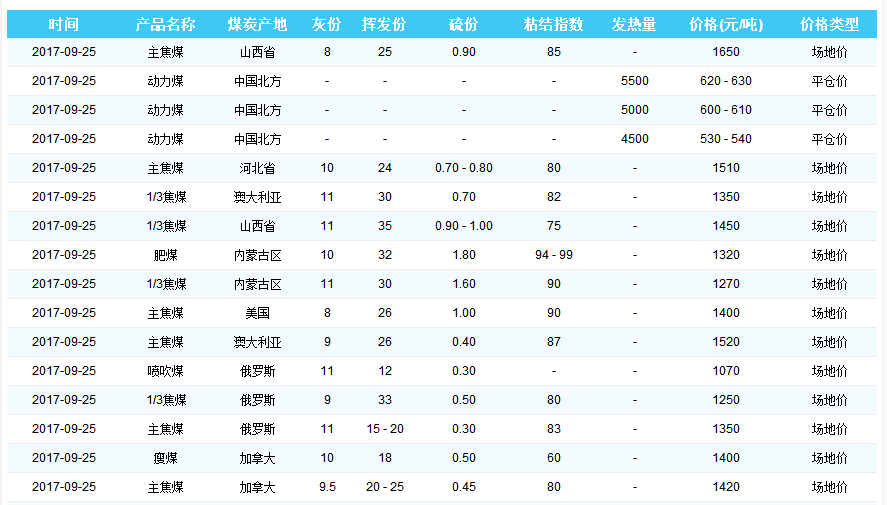Click the 产品名称 column header
Screen dimensions: 887x505
pyautogui.click(x=165, y=24)
